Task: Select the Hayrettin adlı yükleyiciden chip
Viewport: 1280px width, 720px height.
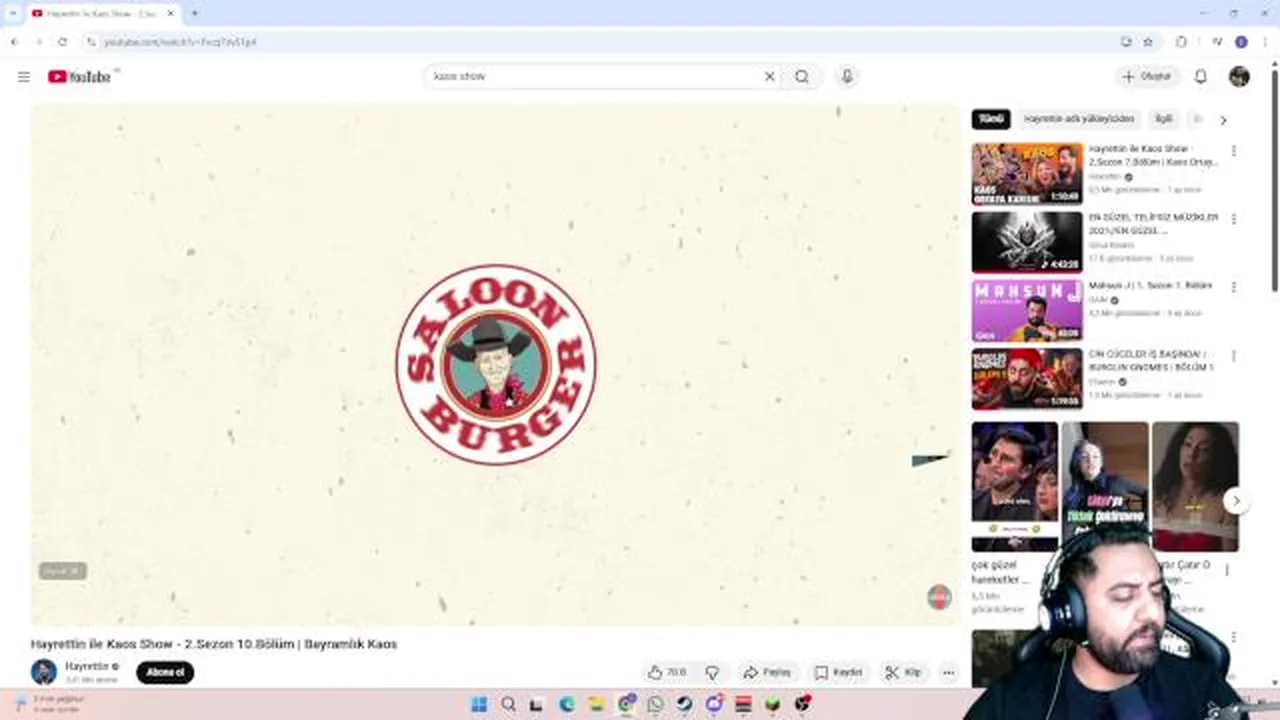Action: [1079, 119]
